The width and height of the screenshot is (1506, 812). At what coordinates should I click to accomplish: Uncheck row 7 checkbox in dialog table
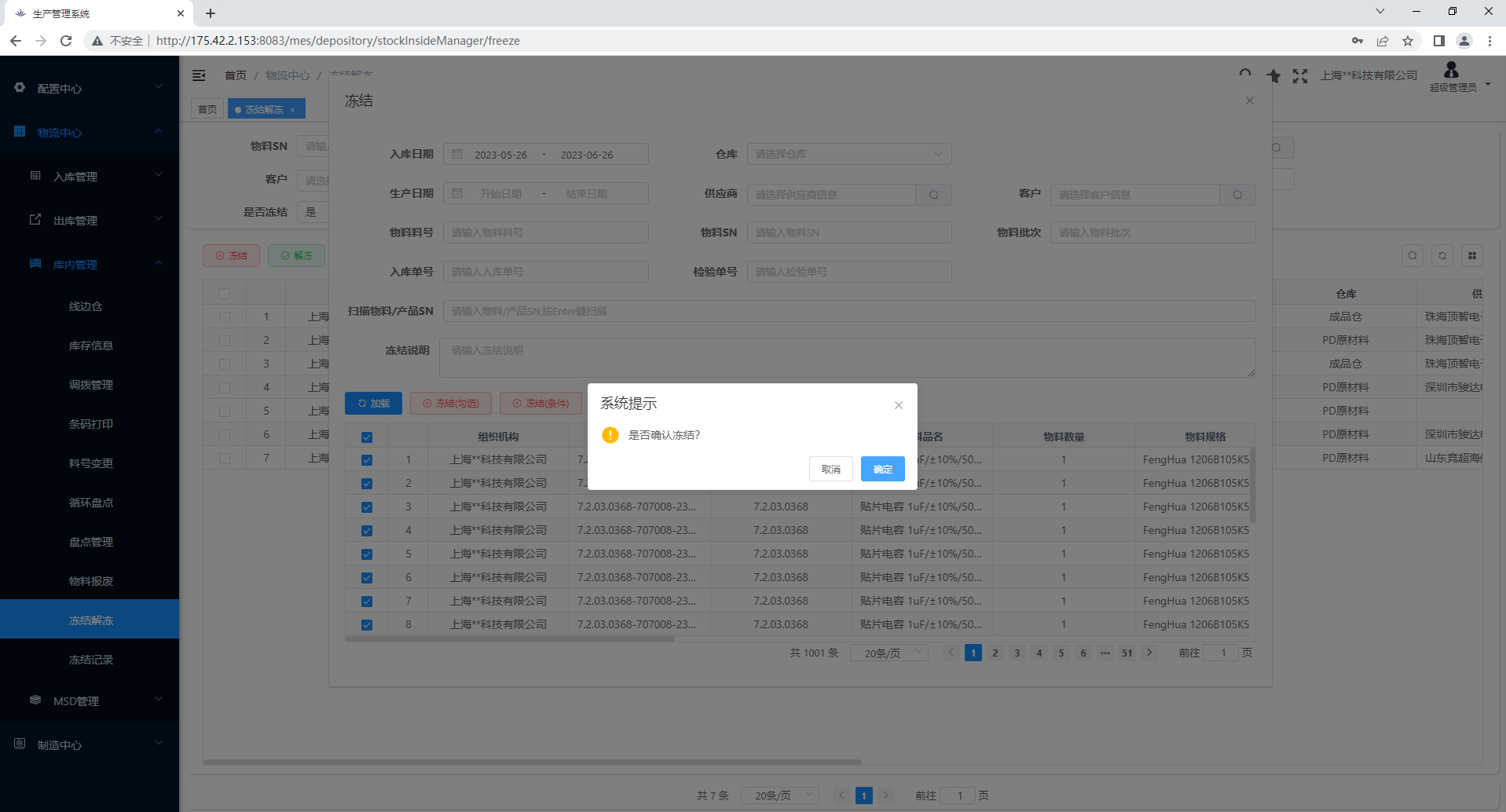click(367, 602)
